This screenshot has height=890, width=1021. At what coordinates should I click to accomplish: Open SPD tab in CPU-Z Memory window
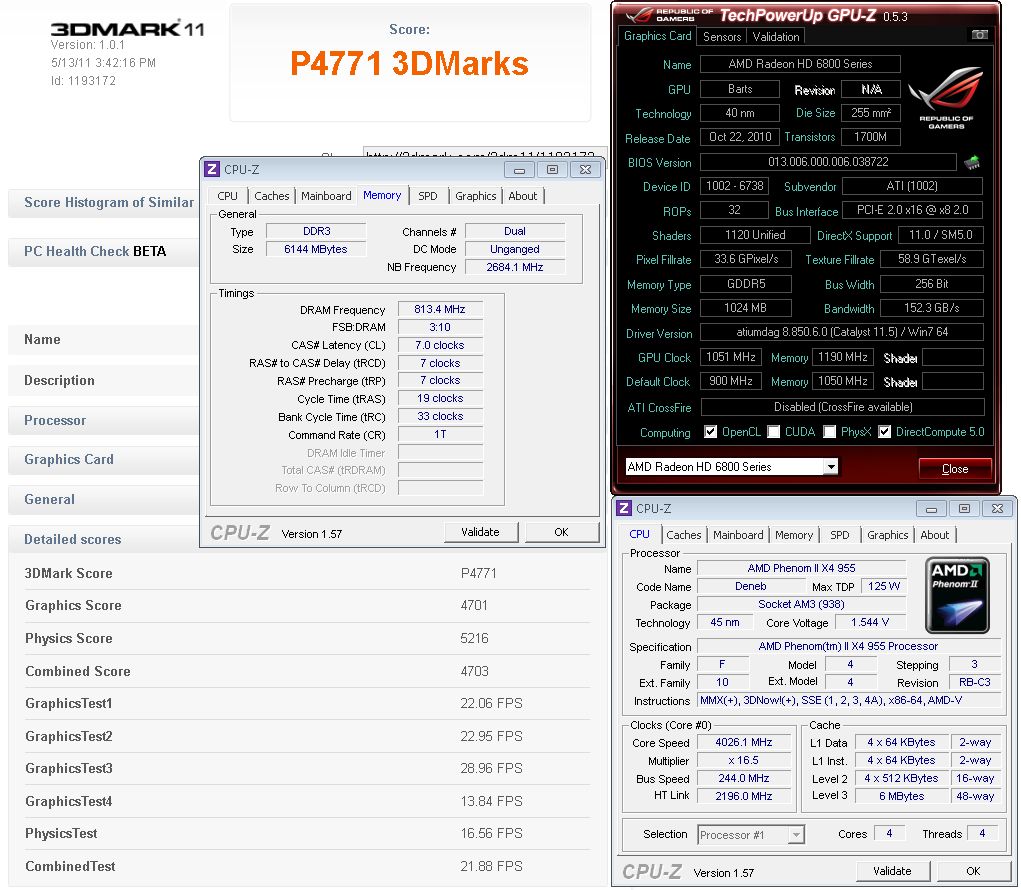[428, 196]
